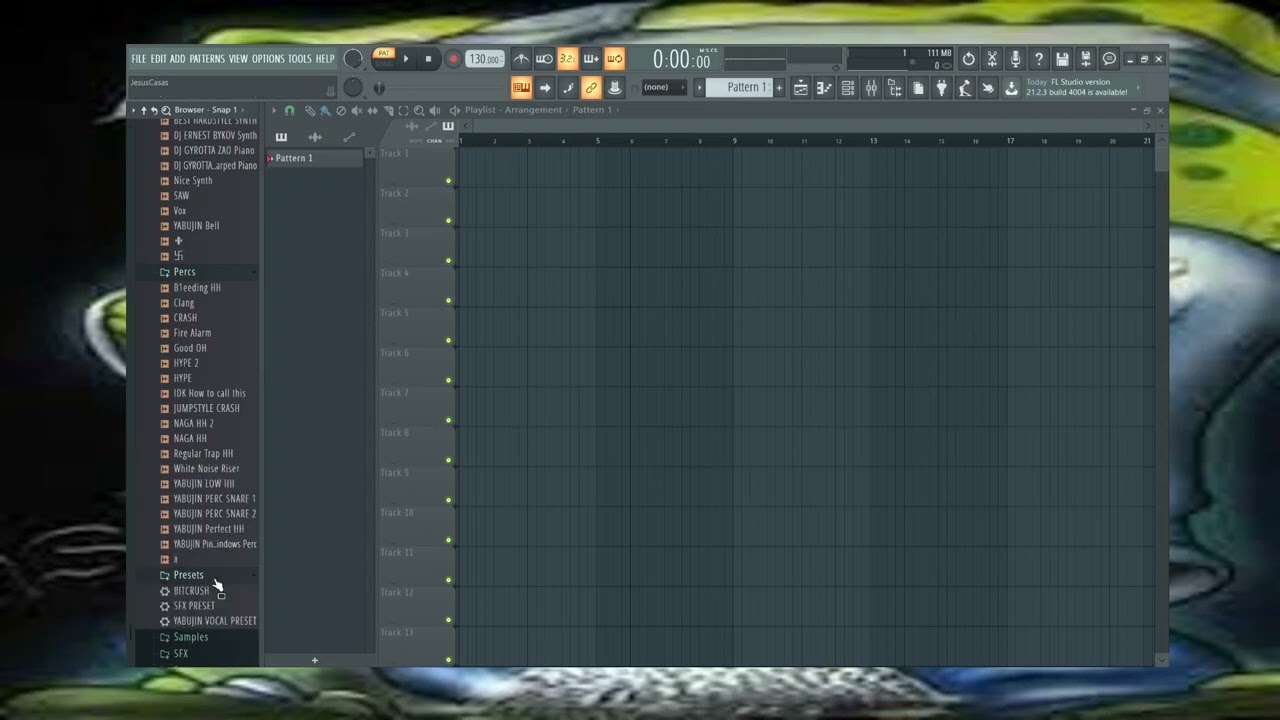1280x720 pixels.
Task: Select the playlist Slice tool
Action: coord(388,110)
